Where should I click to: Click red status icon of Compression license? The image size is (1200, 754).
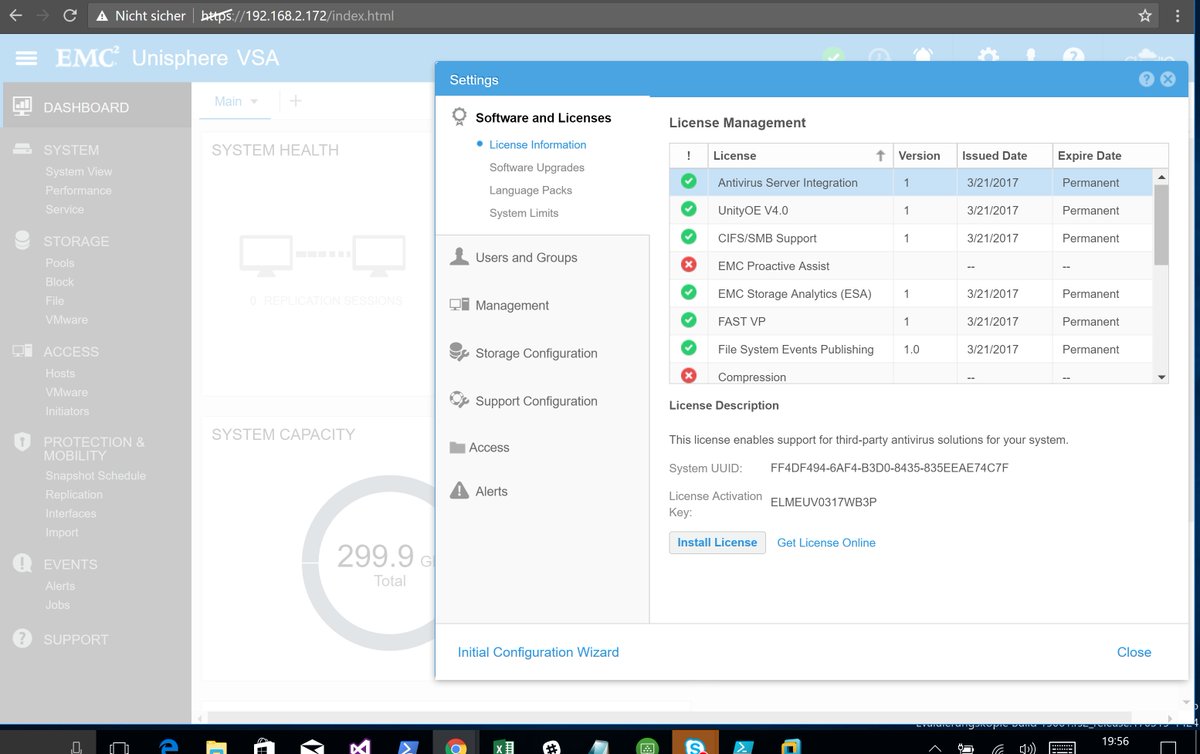(x=688, y=376)
